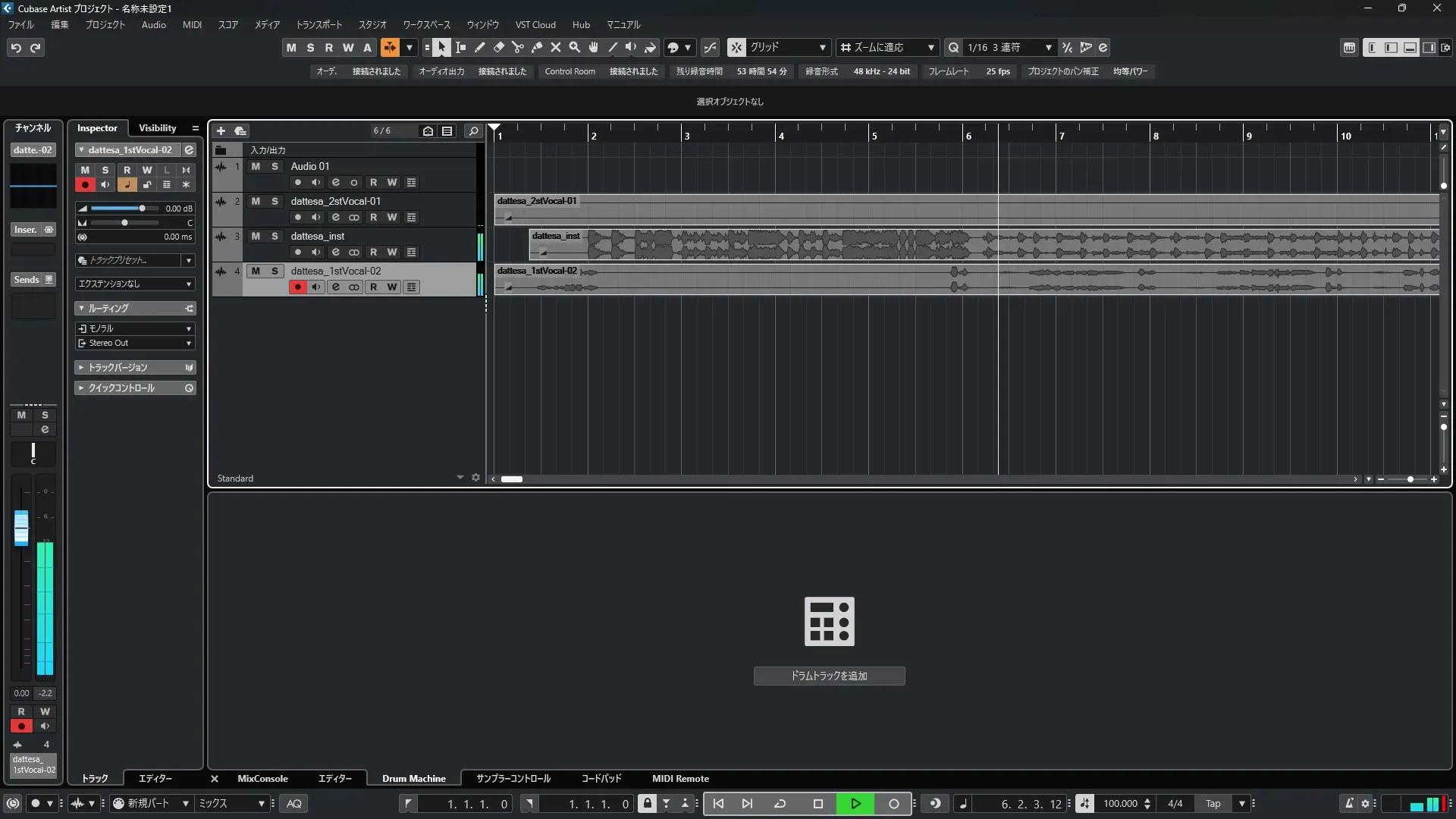Mute the dattesa_inst track

point(256,236)
